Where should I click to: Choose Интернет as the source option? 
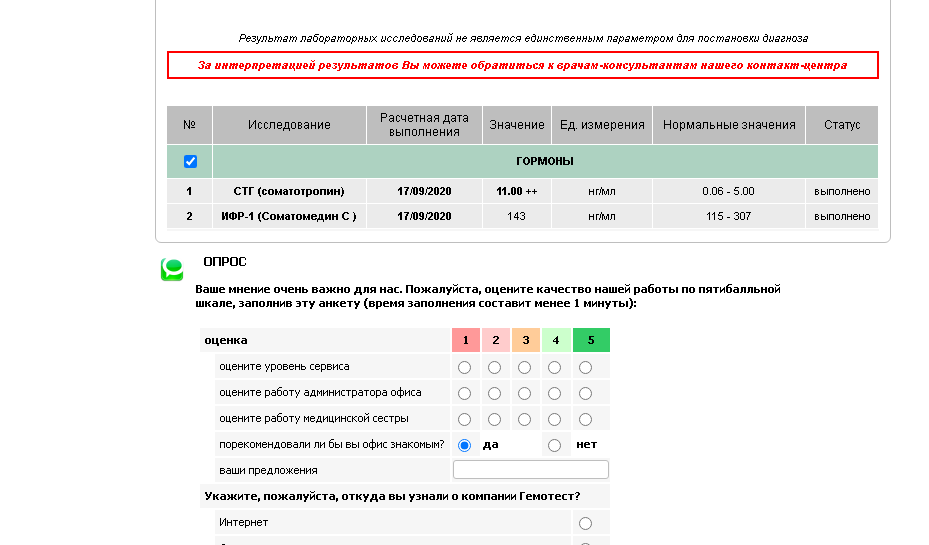pos(585,523)
